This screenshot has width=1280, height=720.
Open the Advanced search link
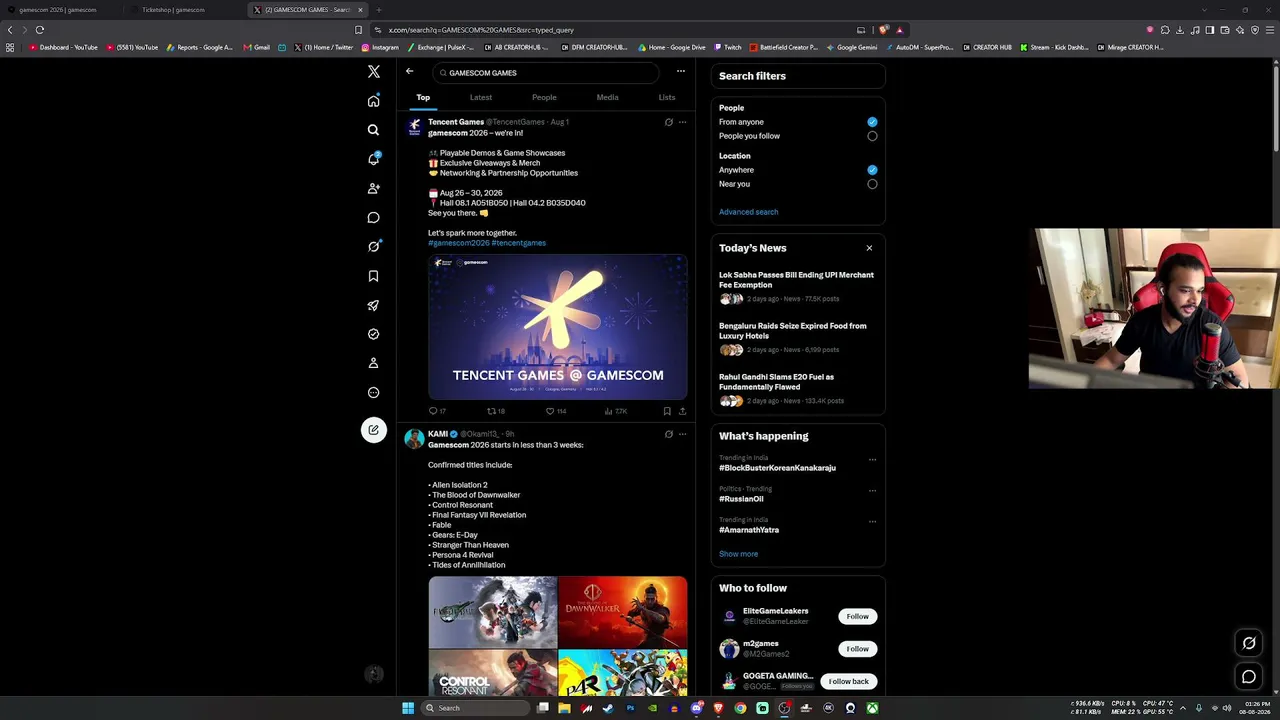(748, 212)
